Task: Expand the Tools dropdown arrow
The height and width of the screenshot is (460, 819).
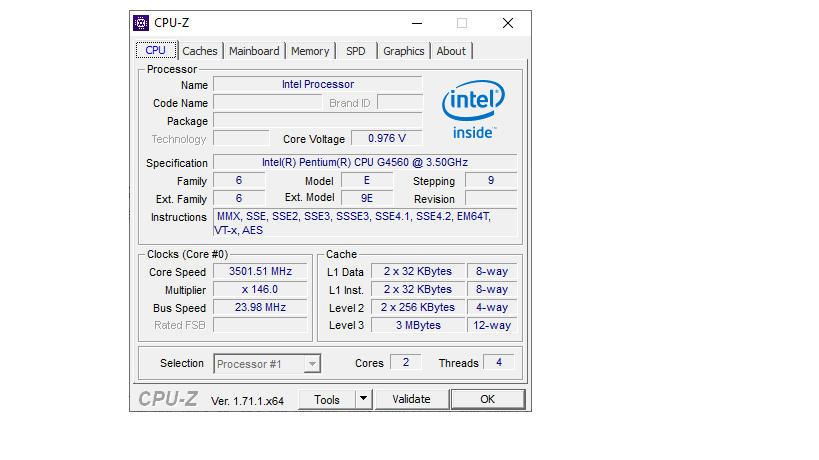Action: click(364, 399)
